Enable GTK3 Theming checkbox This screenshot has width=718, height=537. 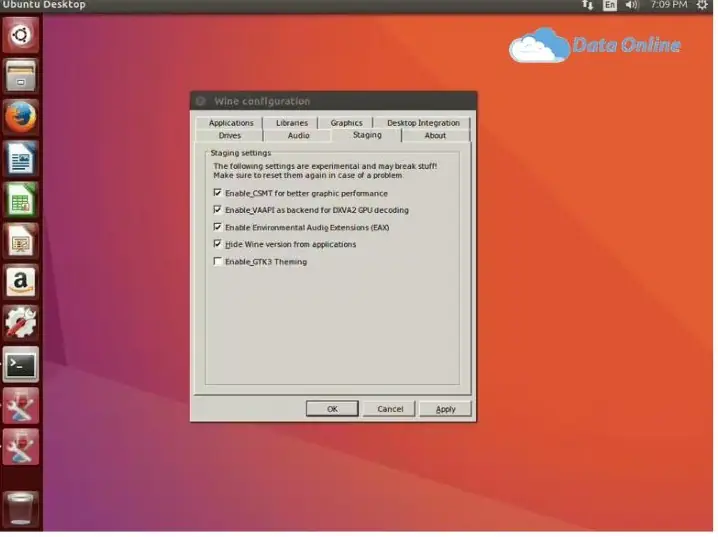click(x=218, y=261)
